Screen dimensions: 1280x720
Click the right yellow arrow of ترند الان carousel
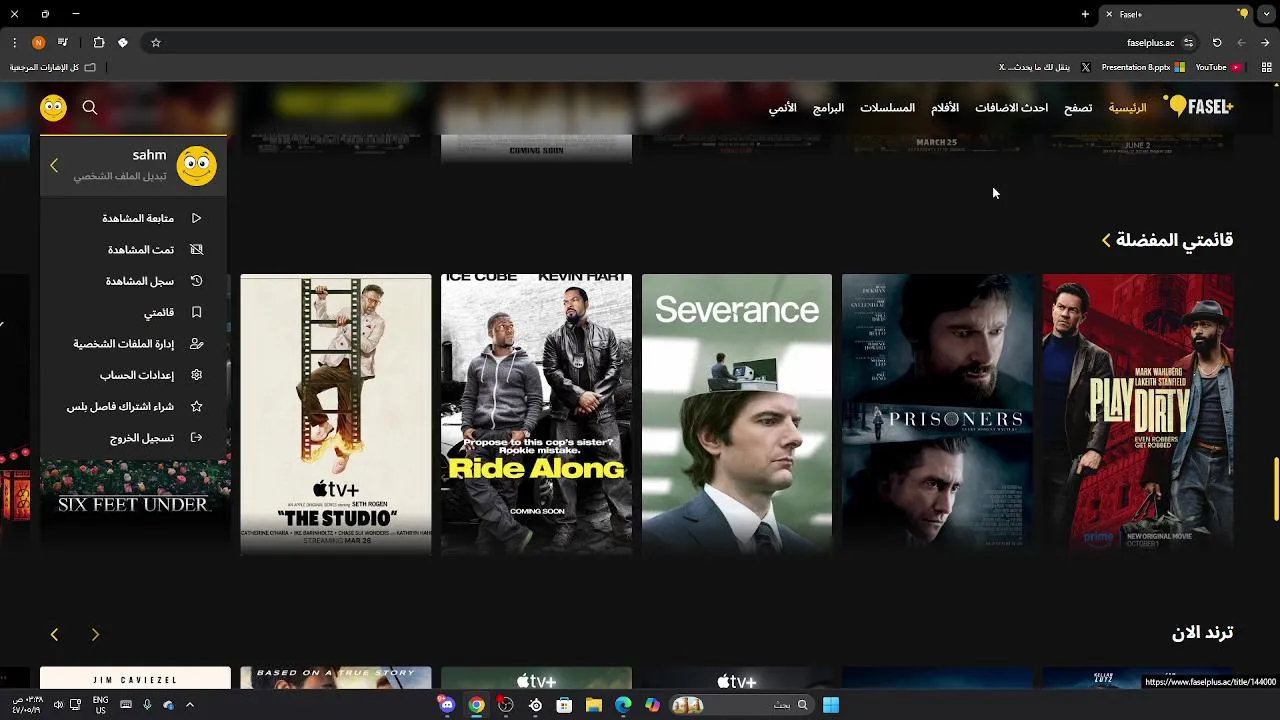[95, 634]
